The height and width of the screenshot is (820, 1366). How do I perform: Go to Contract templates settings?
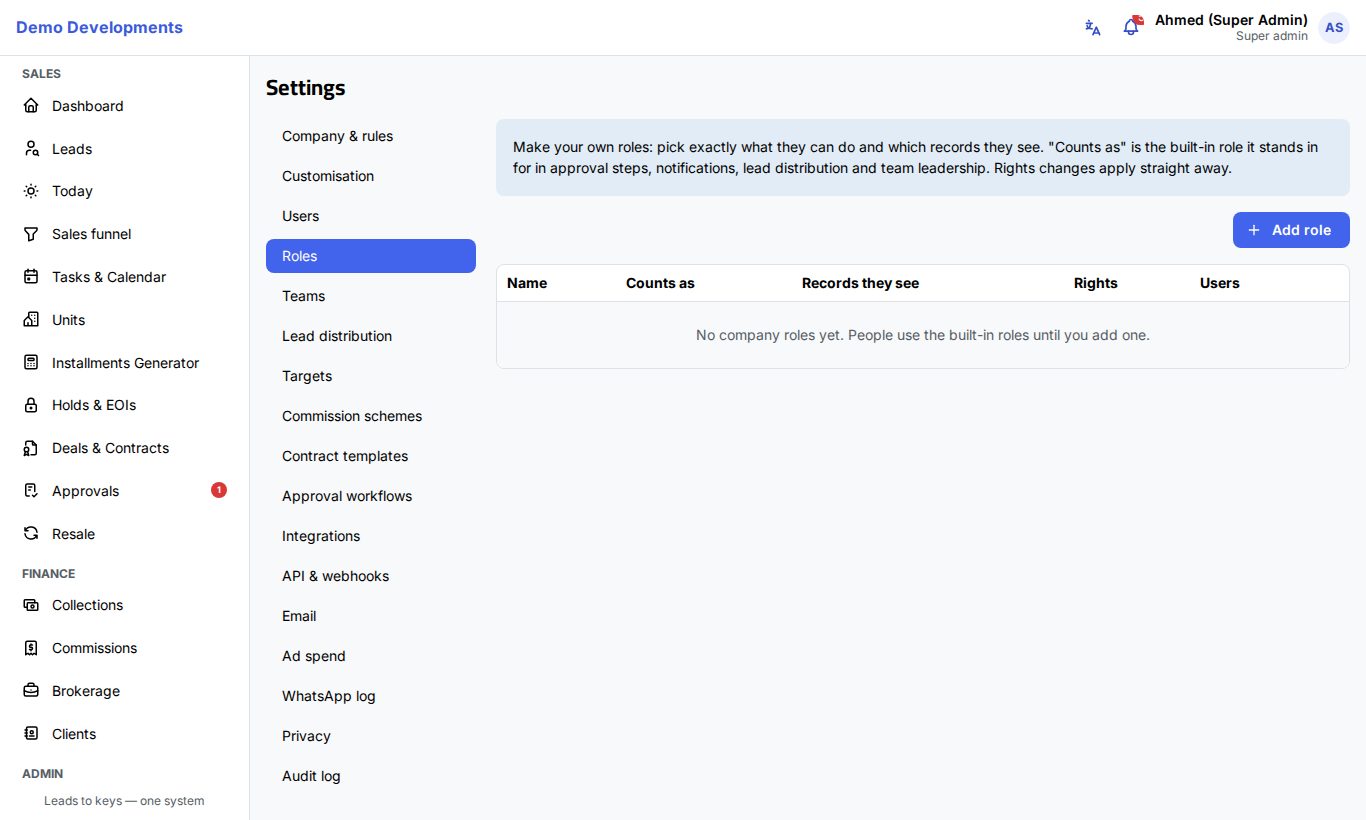371,456
